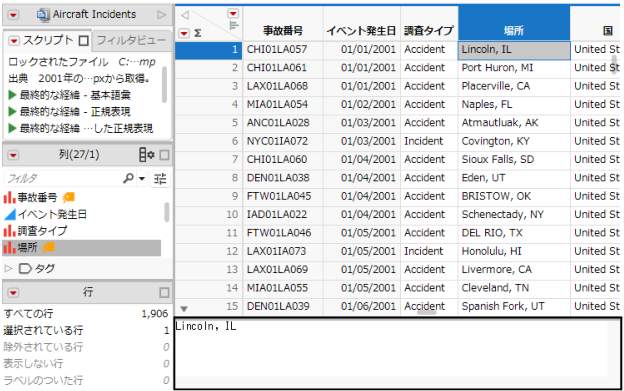Click the label tag icon beside 事故番号
Viewport: 624px width, 391px height.
pyautogui.click(x=68, y=197)
